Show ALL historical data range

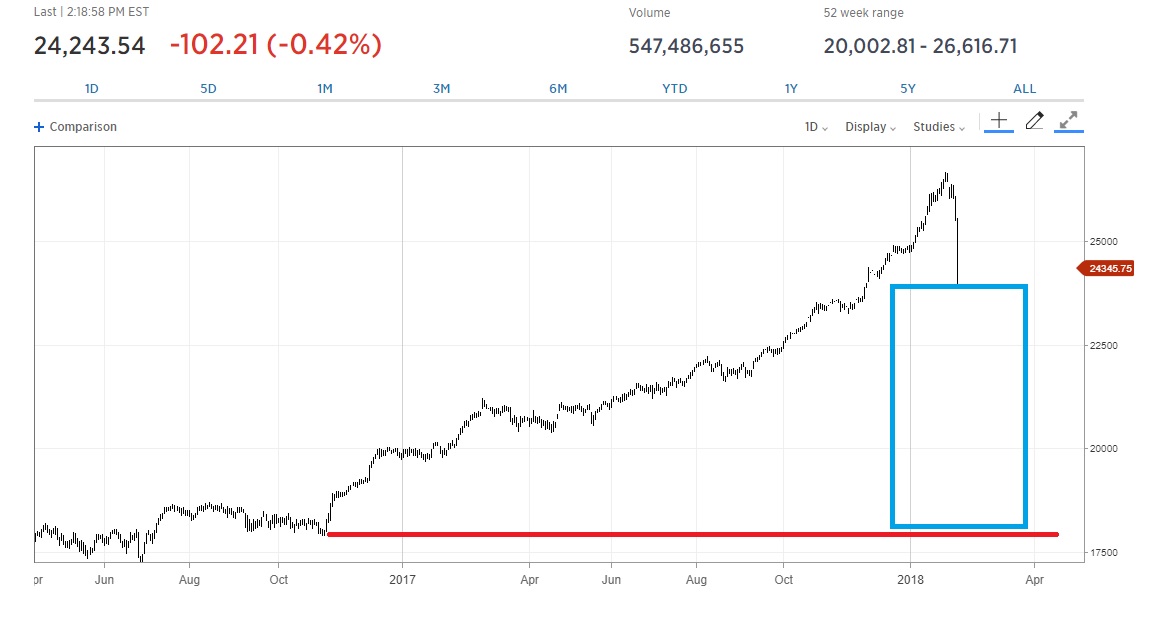pyautogui.click(x=1025, y=88)
